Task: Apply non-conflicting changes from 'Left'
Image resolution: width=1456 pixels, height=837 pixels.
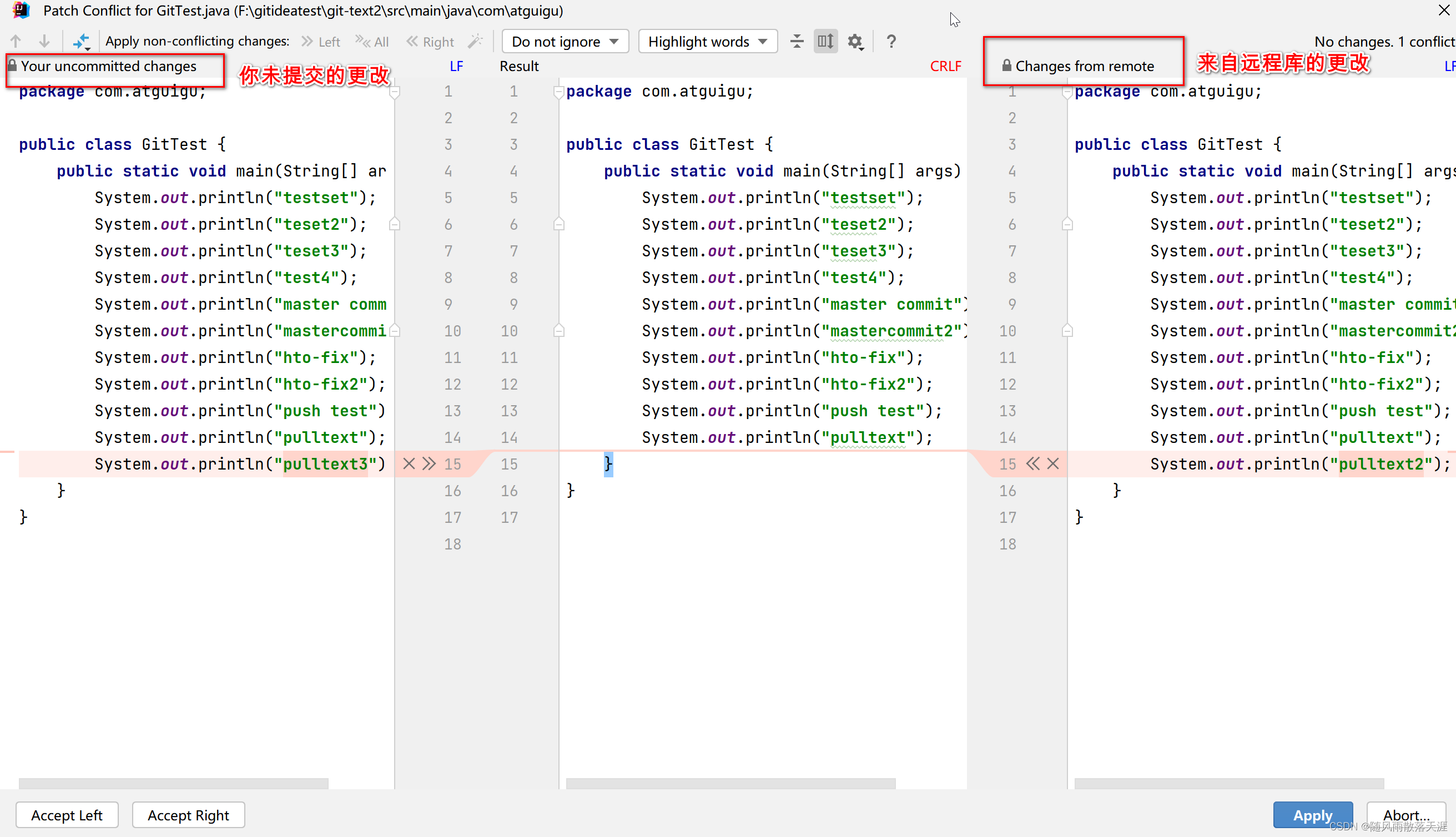Action: 321,42
